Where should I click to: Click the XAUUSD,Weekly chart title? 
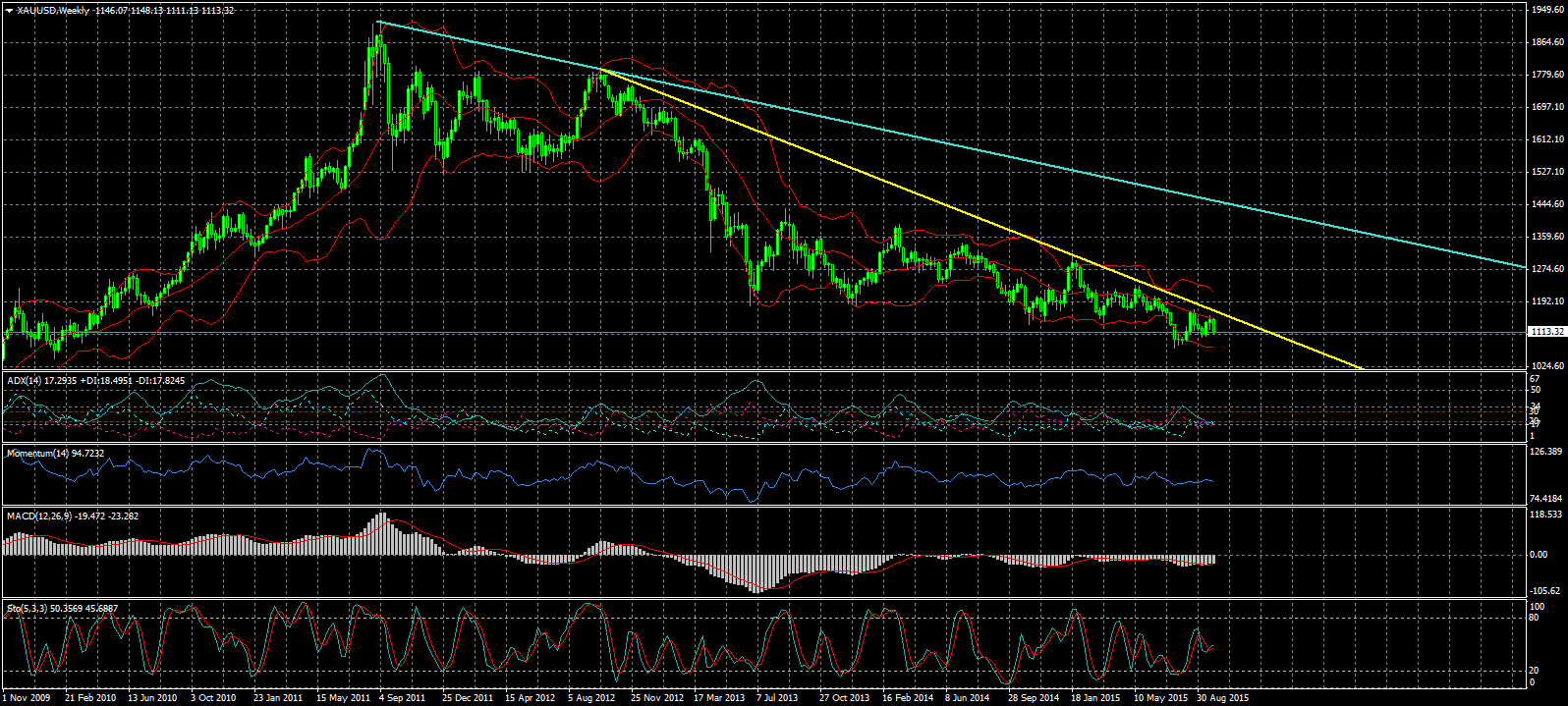[57, 10]
